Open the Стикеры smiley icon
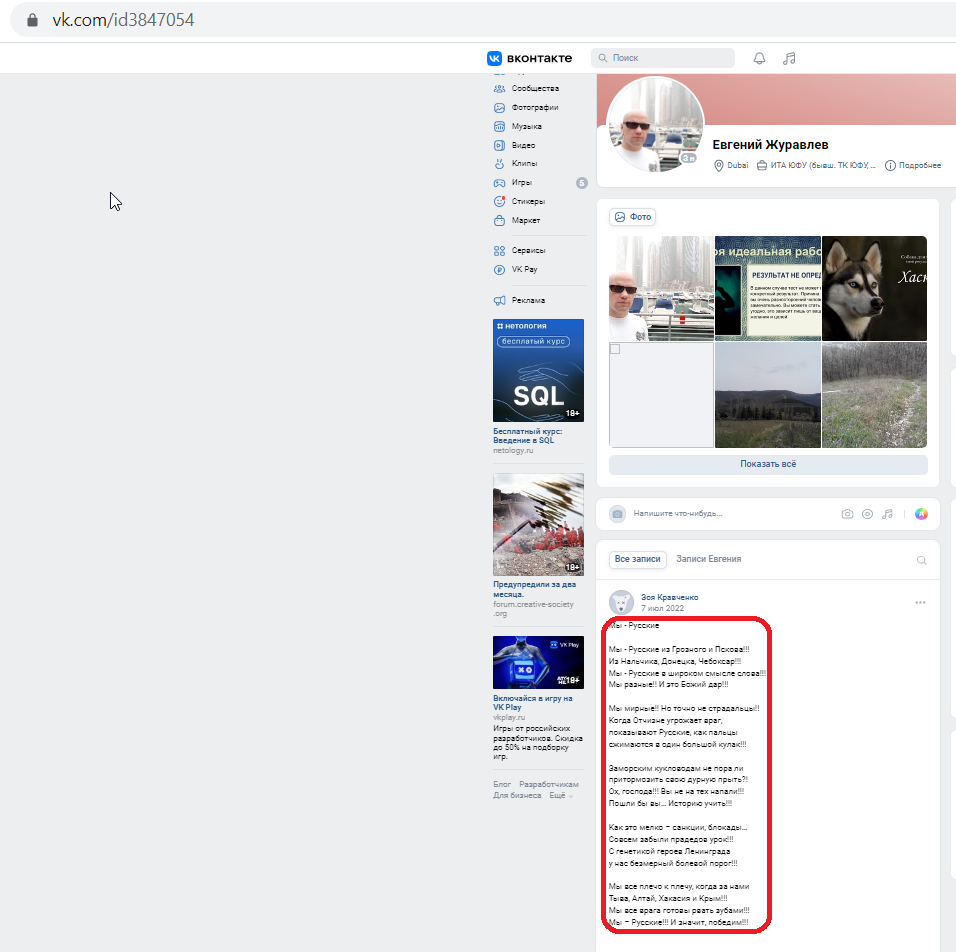Image resolution: width=956 pixels, height=952 pixels. coord(499,201)
